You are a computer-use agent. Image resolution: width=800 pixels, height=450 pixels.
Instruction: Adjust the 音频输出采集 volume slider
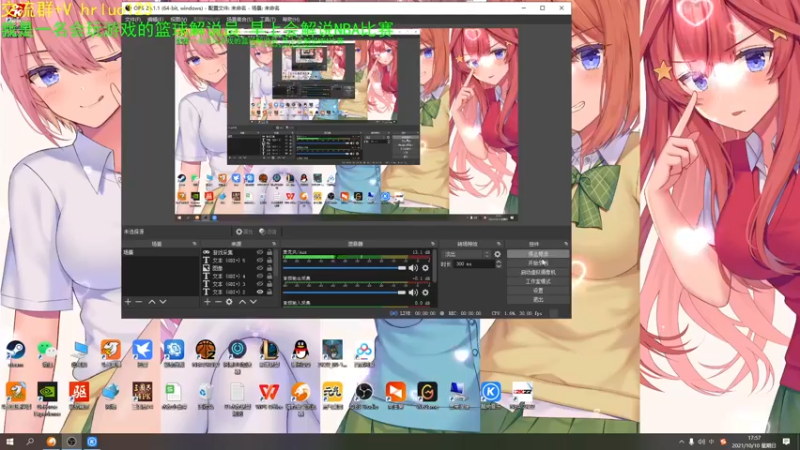coord(344,292)
